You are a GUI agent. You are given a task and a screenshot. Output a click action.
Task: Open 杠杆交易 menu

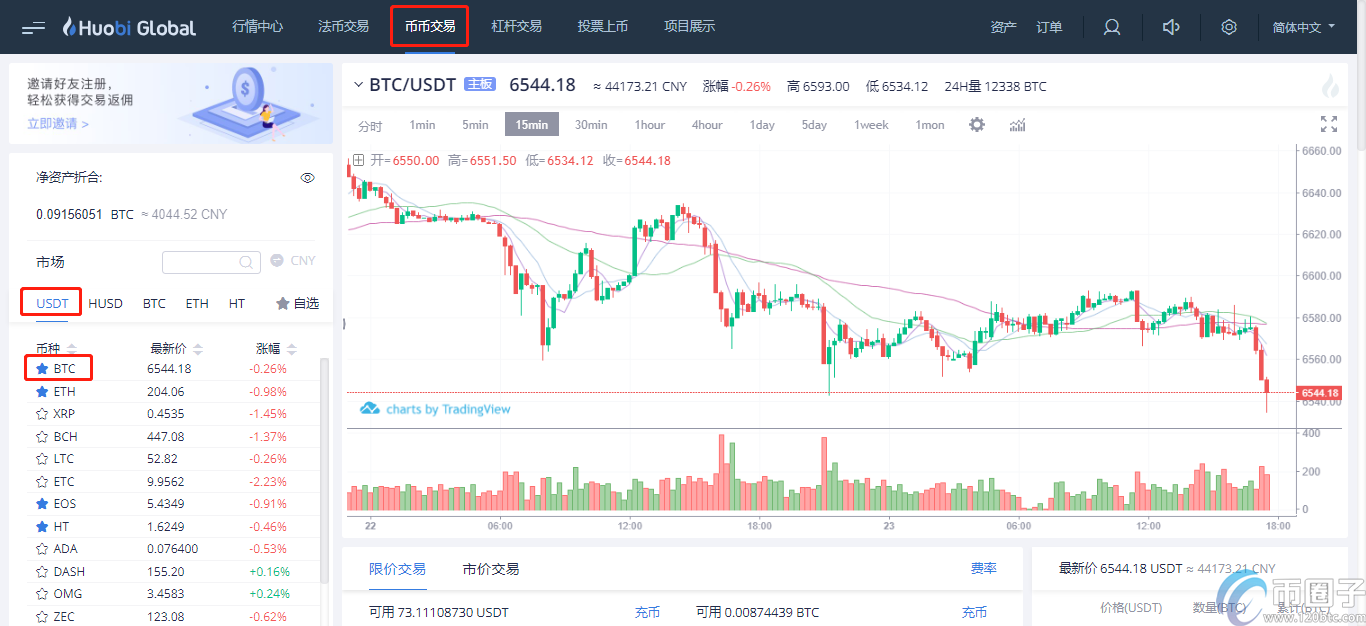tap(516, 27)
